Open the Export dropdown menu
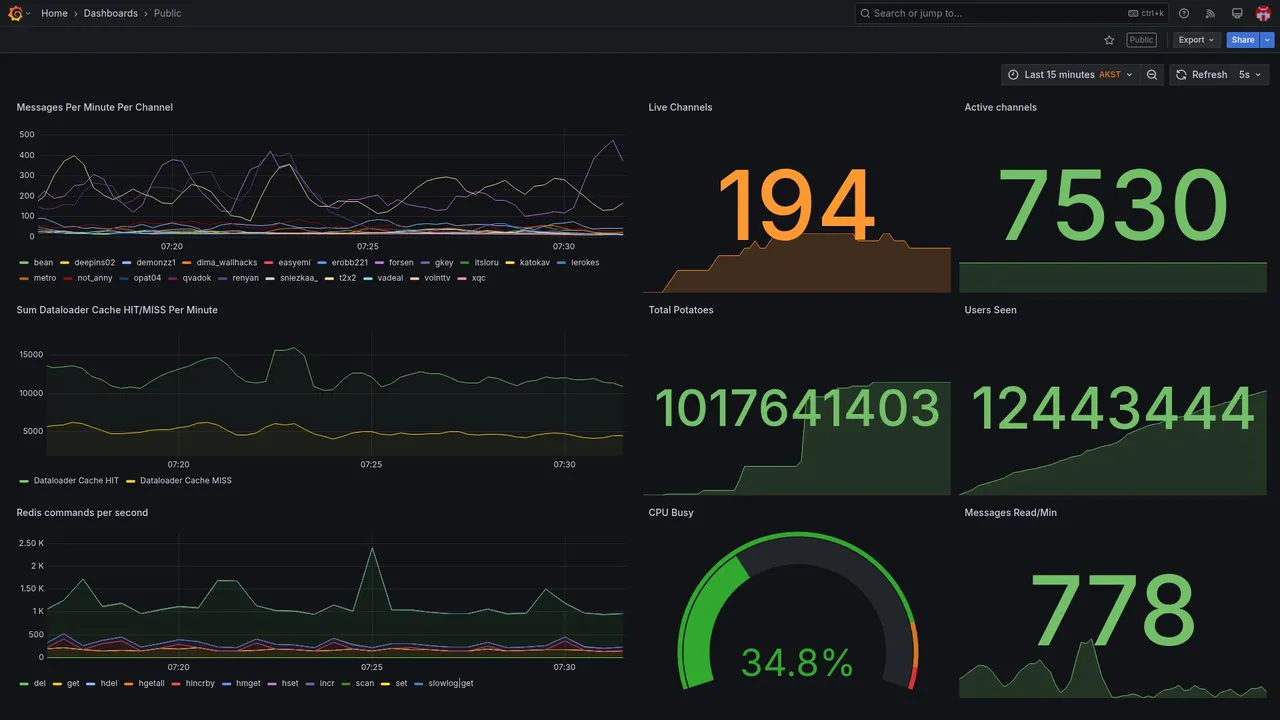 1196,40
